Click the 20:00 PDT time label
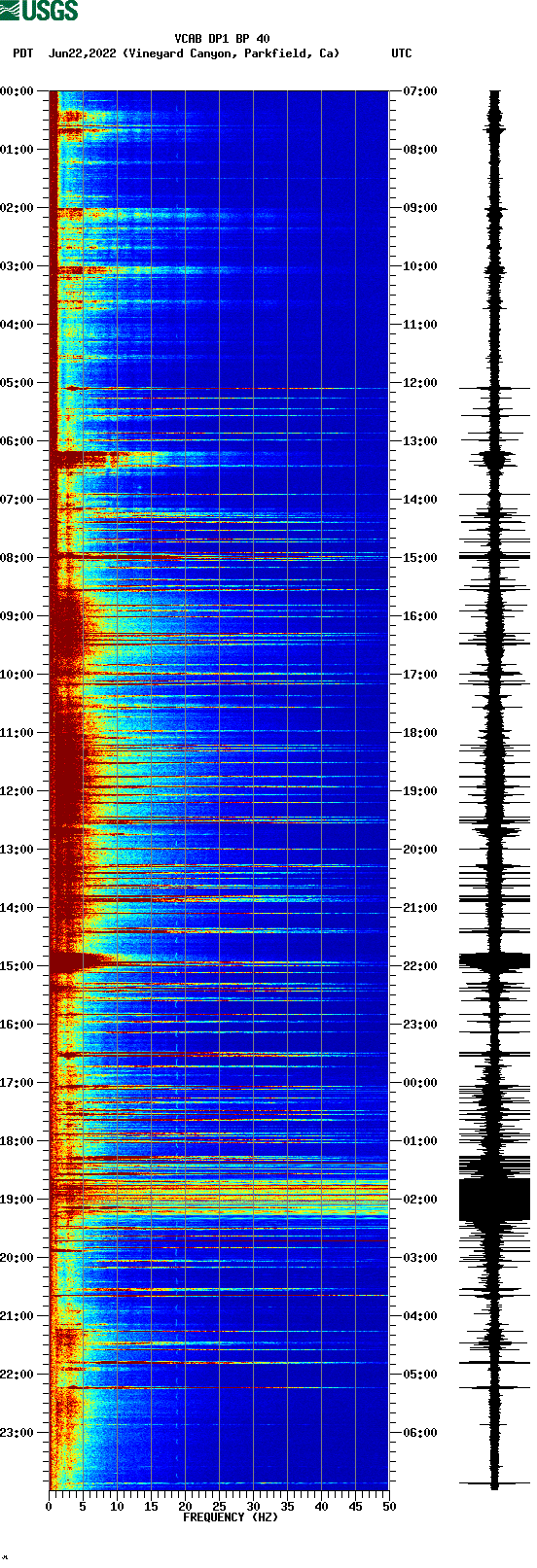This screenshot has height=1568, width=537. 17,1258
